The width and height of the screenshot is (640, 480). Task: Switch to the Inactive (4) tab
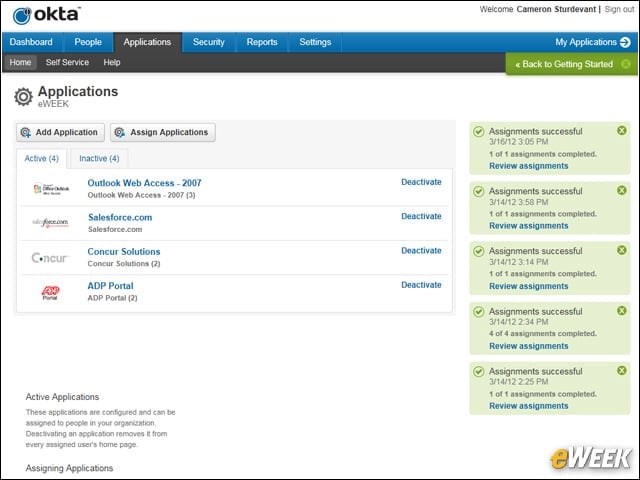pos(99,158)
